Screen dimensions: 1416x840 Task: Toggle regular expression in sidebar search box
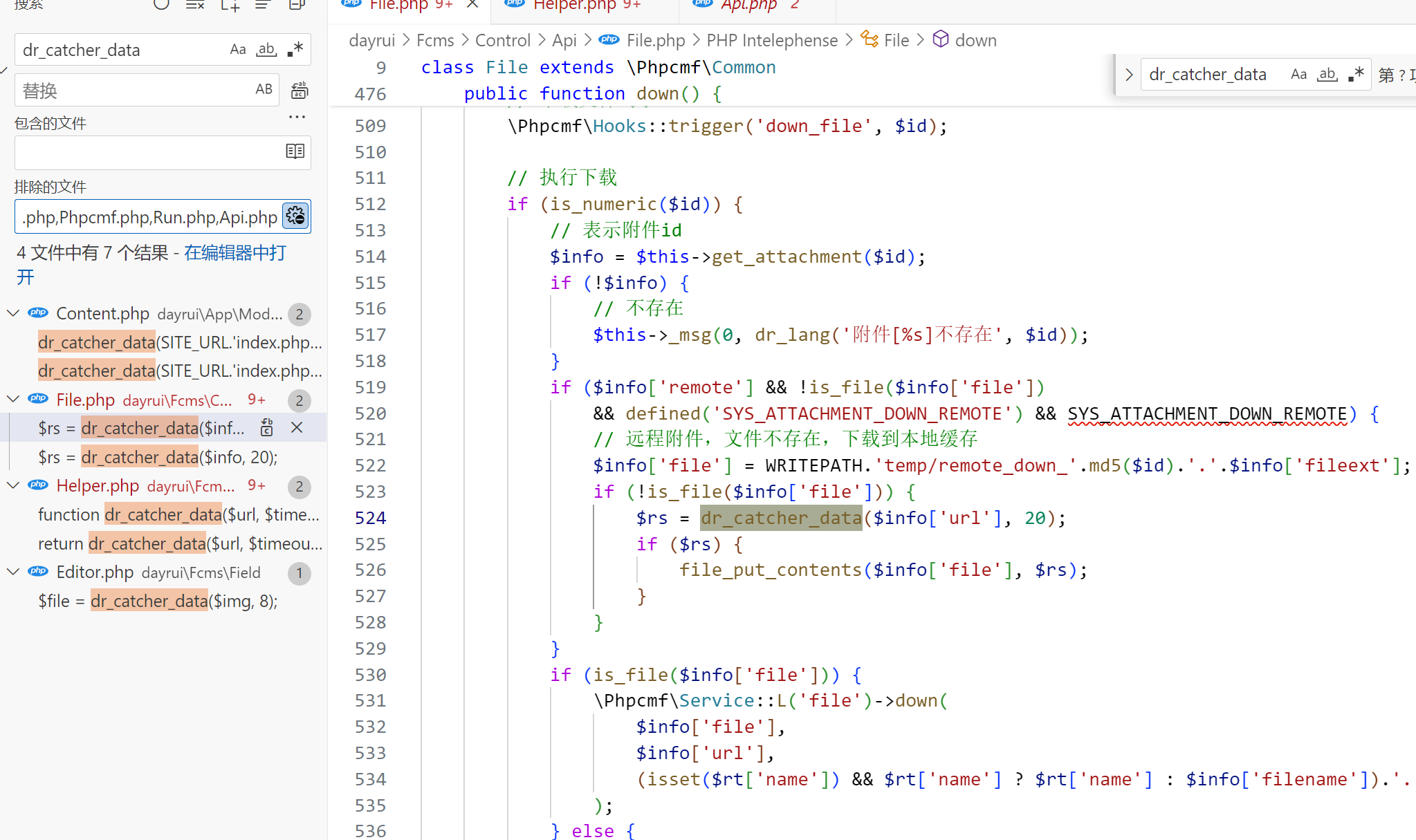coord(295,49)
